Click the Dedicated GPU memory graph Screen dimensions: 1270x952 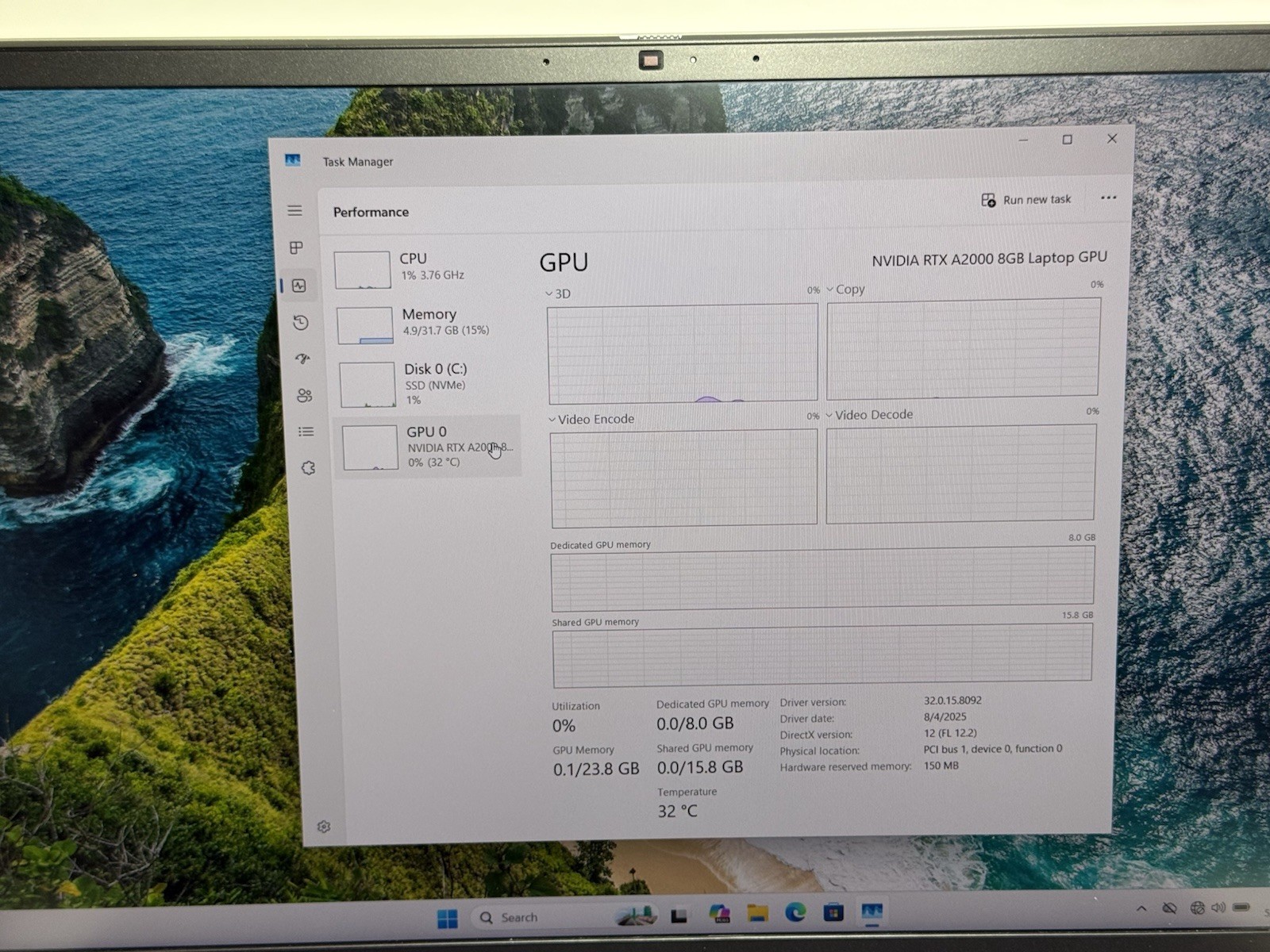(823, 578)
